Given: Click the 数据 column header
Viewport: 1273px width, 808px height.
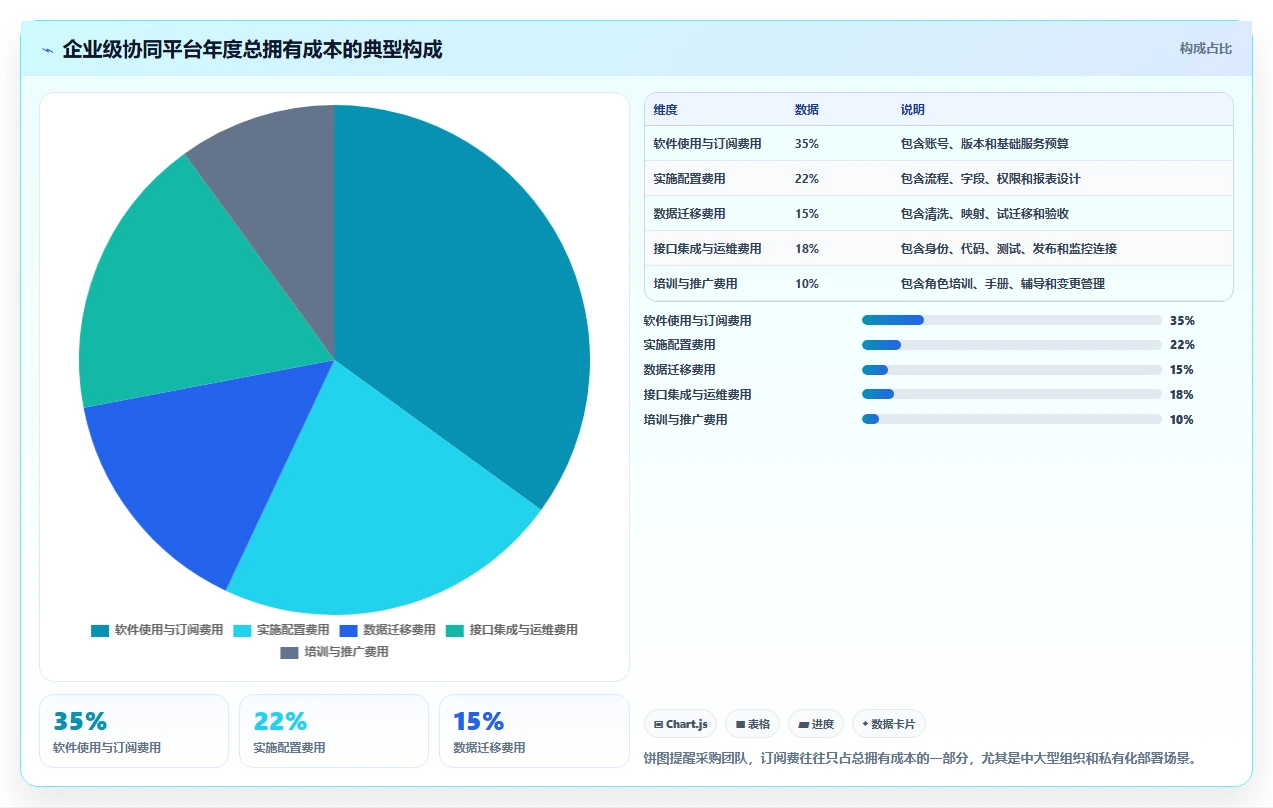Looking at the screenshot, I should 806,110.
